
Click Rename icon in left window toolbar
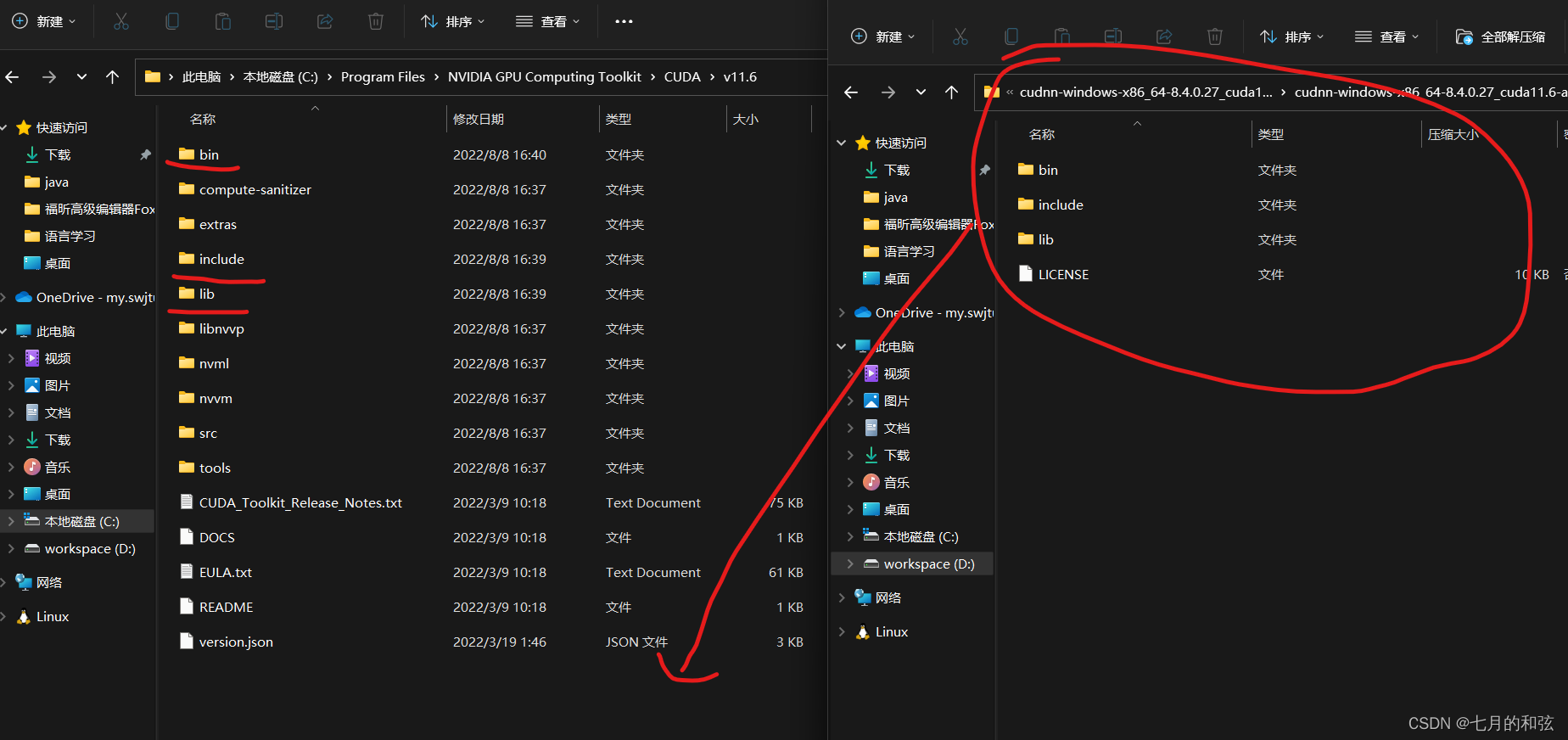point(274,21)
